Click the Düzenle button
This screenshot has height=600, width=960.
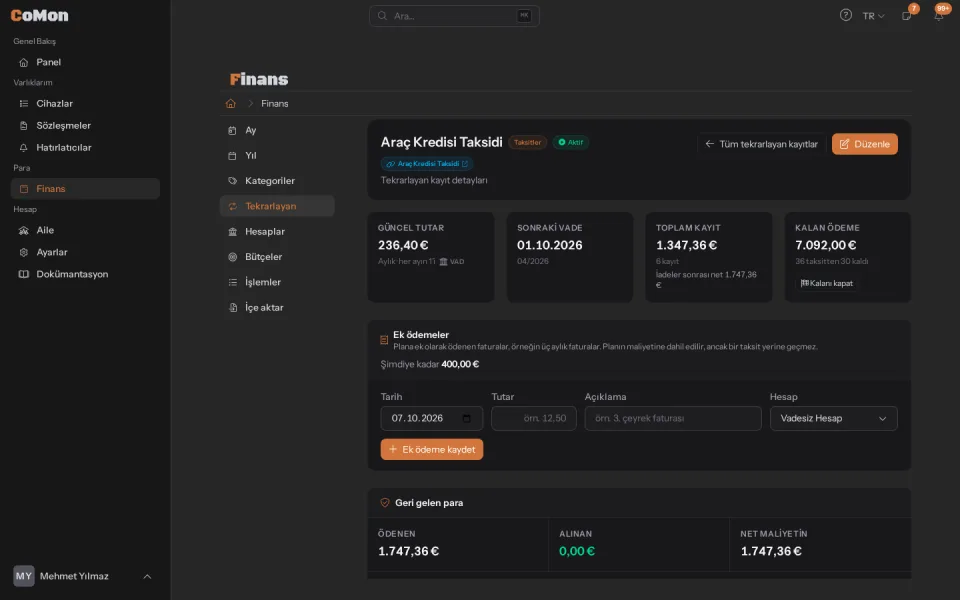[864, 144]
